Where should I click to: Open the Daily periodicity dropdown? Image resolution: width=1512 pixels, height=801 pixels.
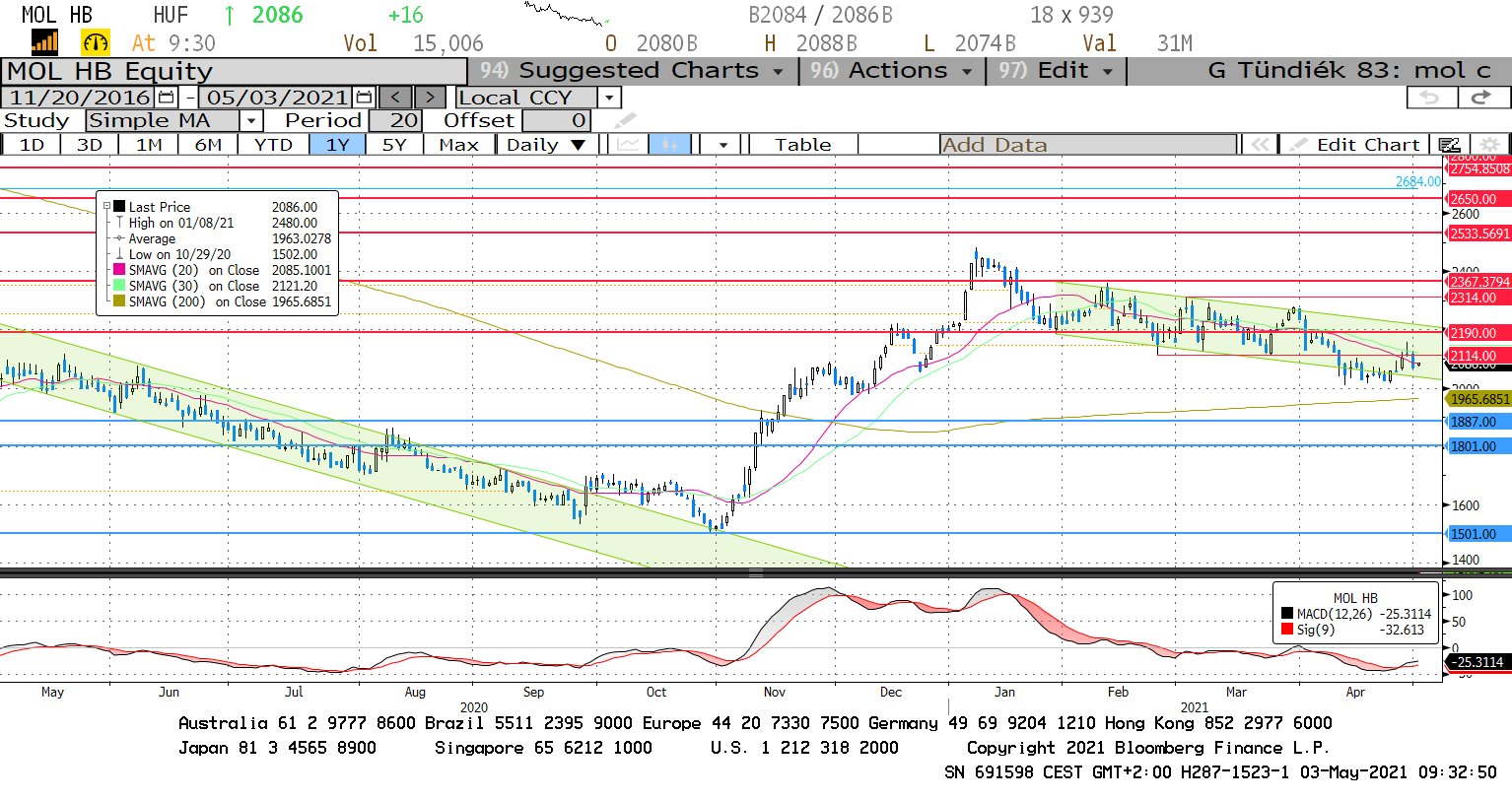point(546,145)
